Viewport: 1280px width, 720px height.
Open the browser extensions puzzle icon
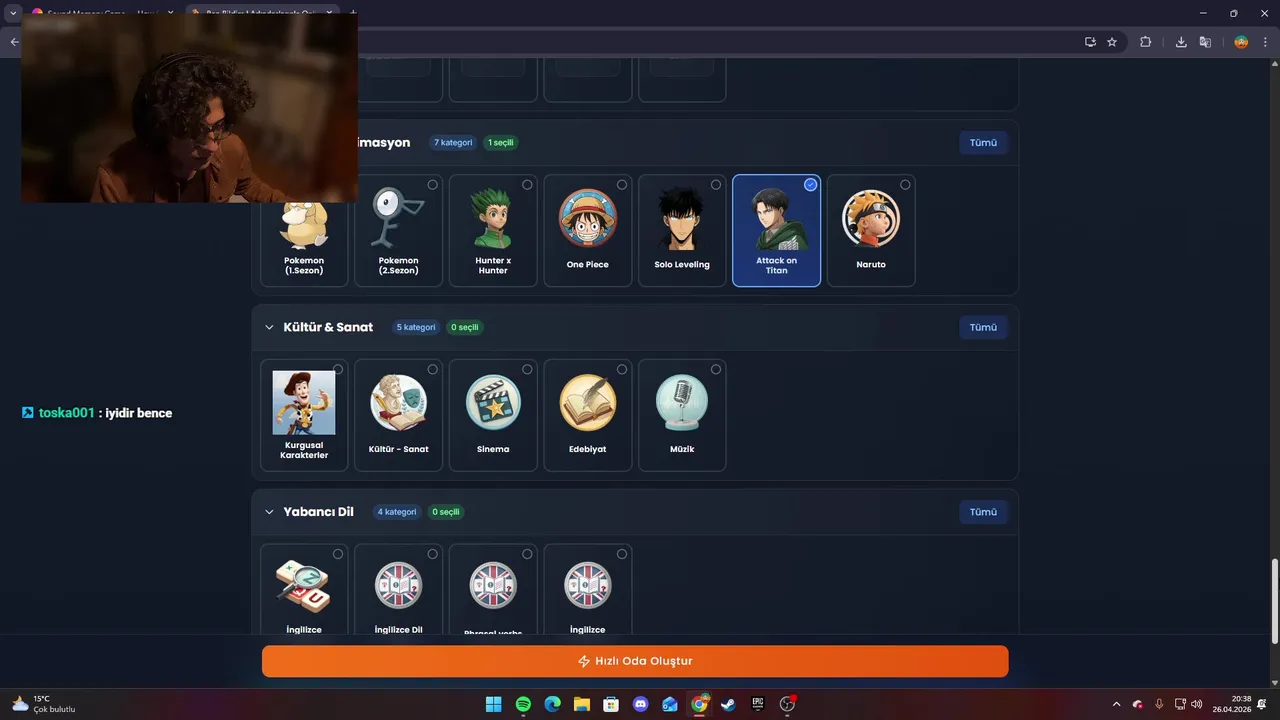1146,42
